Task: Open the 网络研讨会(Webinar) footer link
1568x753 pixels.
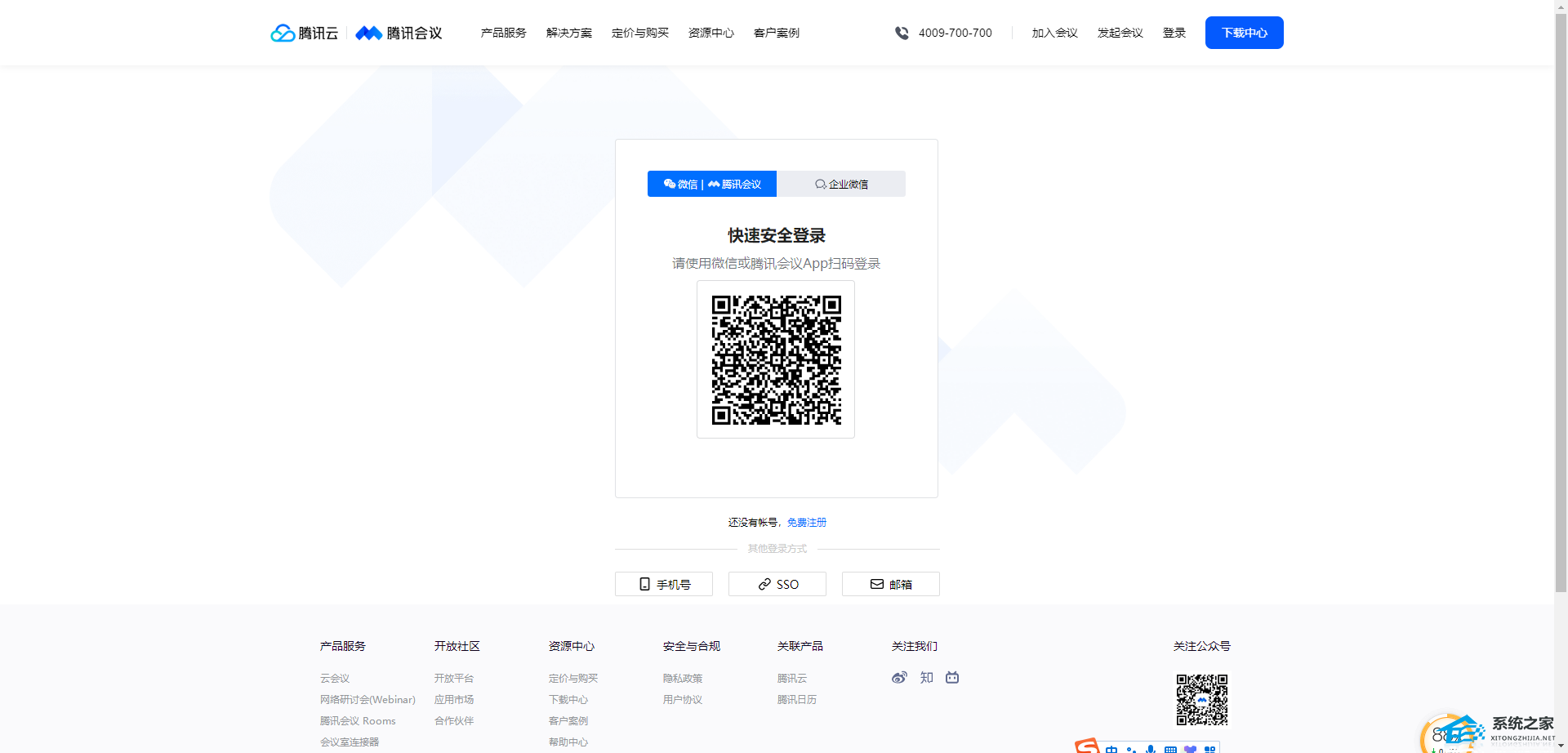Action: (x=367, y=700)
